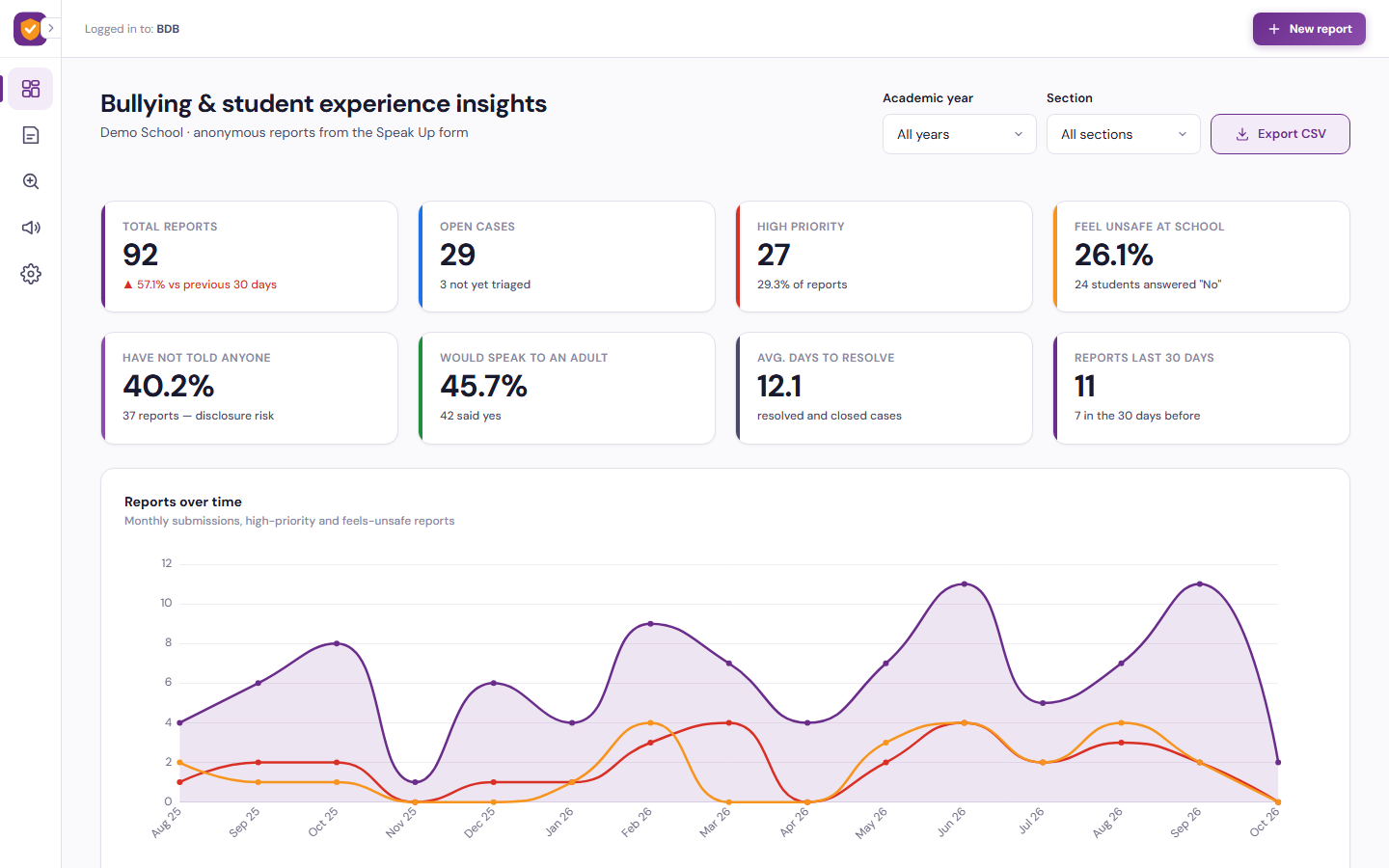This screenshot has width=1389, height=868.
Task: Click '3 not yet triaged' text
Action: [x=485, y=285]
